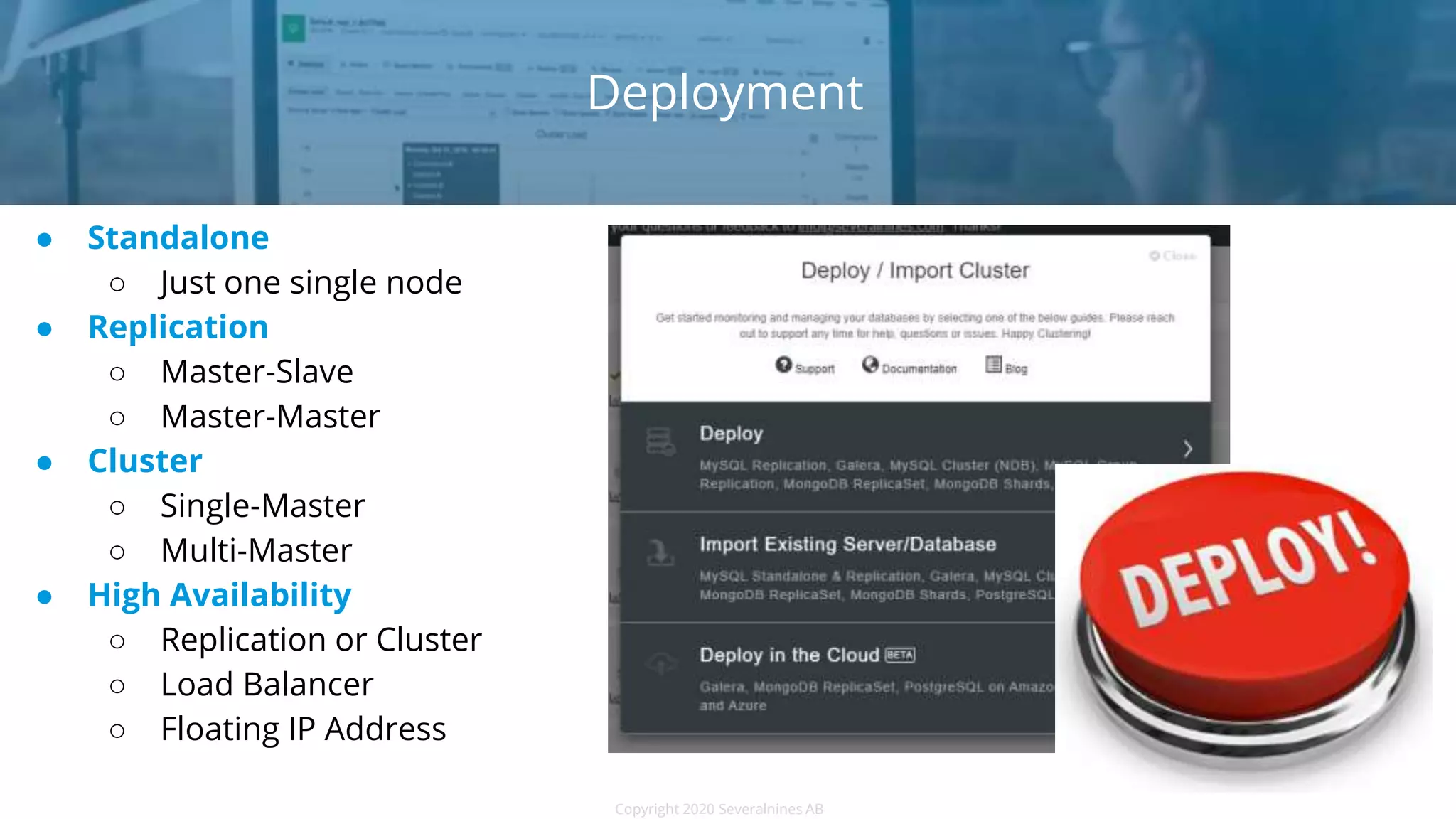Click the Standalone bullet heading
Viewport: 1456px width, 819px height.
178,237
